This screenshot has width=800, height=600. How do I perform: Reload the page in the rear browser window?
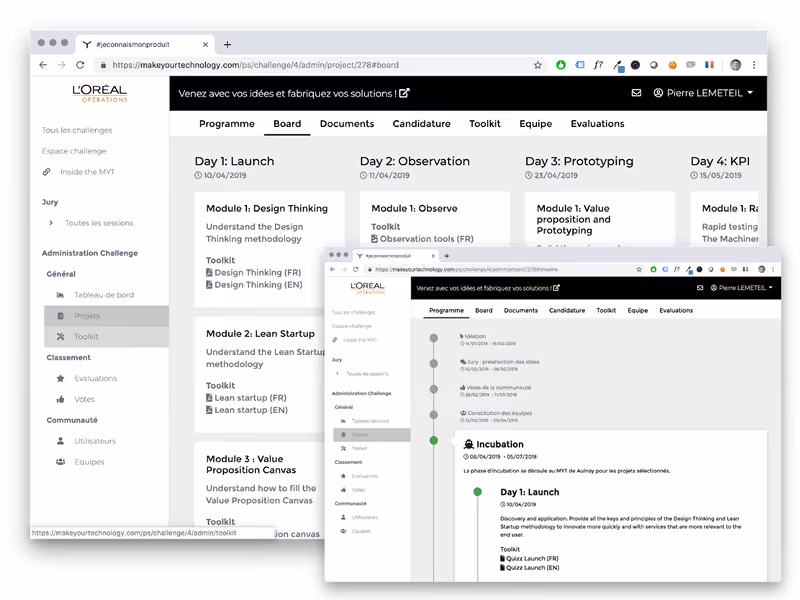[x=80, y=65]
